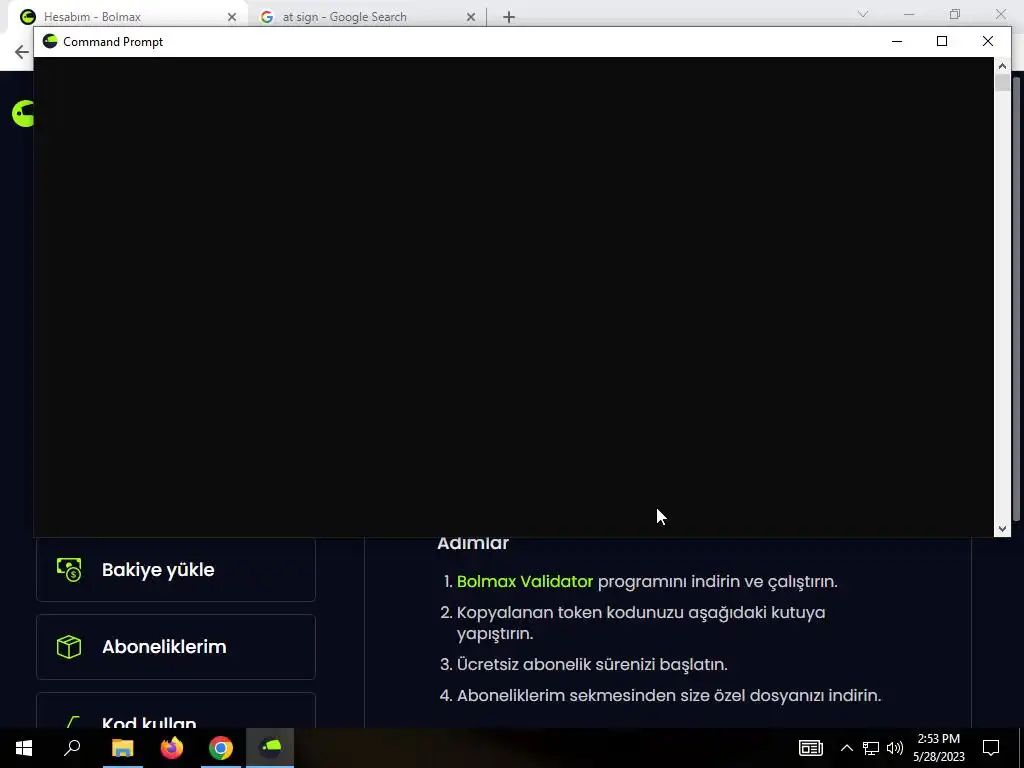This screenshot has height=768, width=1024.
Task: Open the network status tray icon
Action: [x=871, y=748]
